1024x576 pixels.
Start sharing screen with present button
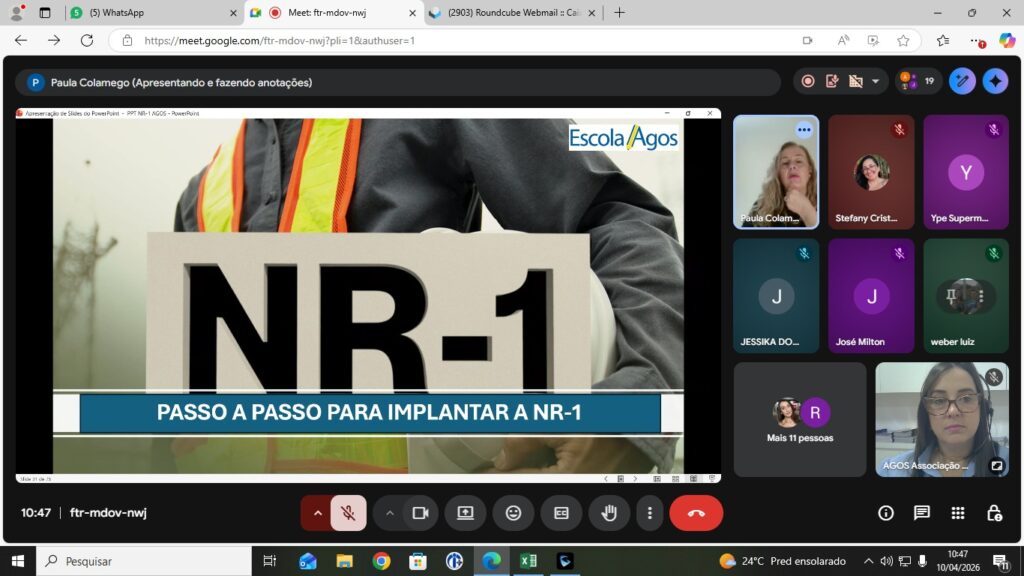(465, 513)
